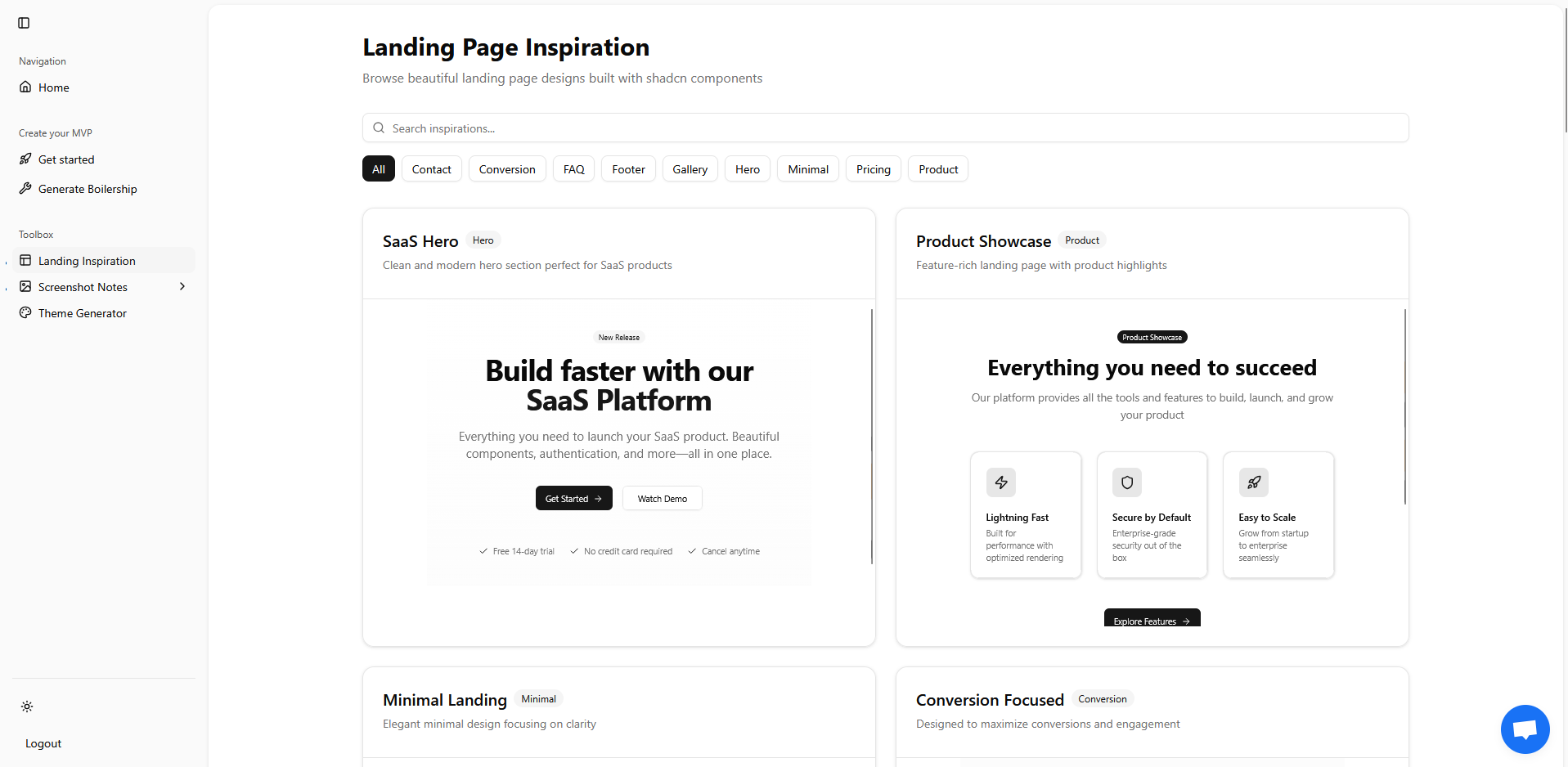The height and width of the screenshot is (767, 1568).
Task: Click the Logout link
Action: tap(43, 742)
